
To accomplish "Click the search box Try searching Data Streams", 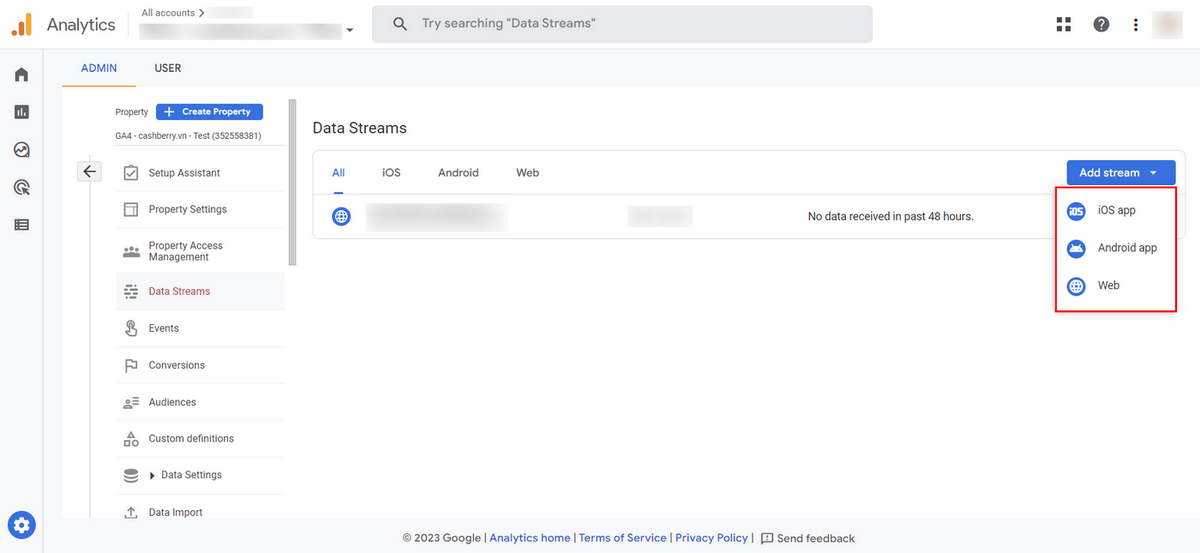I will [622, 23].
